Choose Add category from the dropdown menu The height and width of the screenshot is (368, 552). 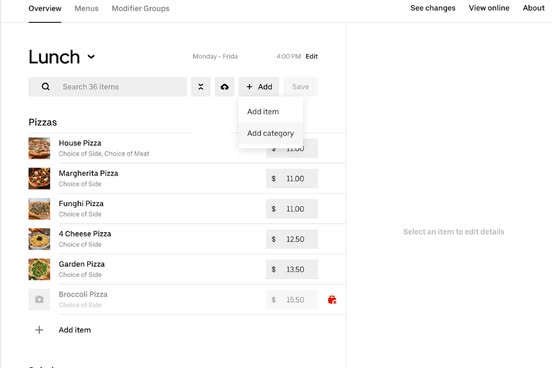pyautogui.click(x=270, y=133)
